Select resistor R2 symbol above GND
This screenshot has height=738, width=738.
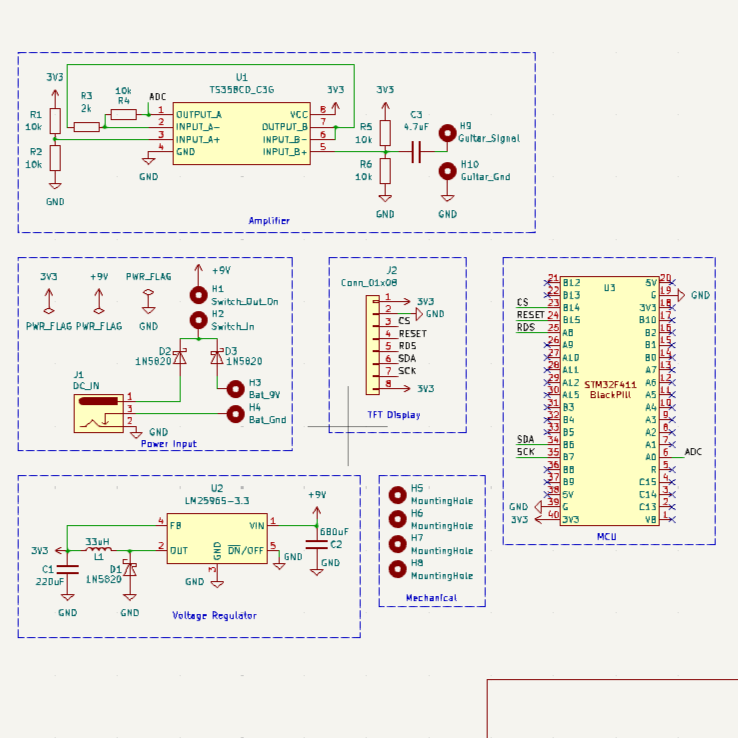55,158
